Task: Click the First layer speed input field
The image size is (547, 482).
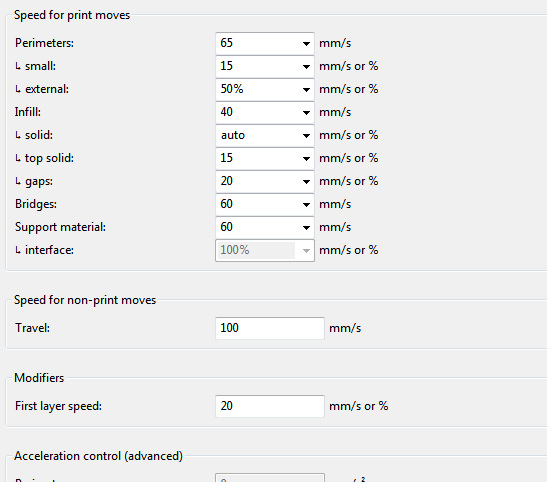Action: click(270, 406)
